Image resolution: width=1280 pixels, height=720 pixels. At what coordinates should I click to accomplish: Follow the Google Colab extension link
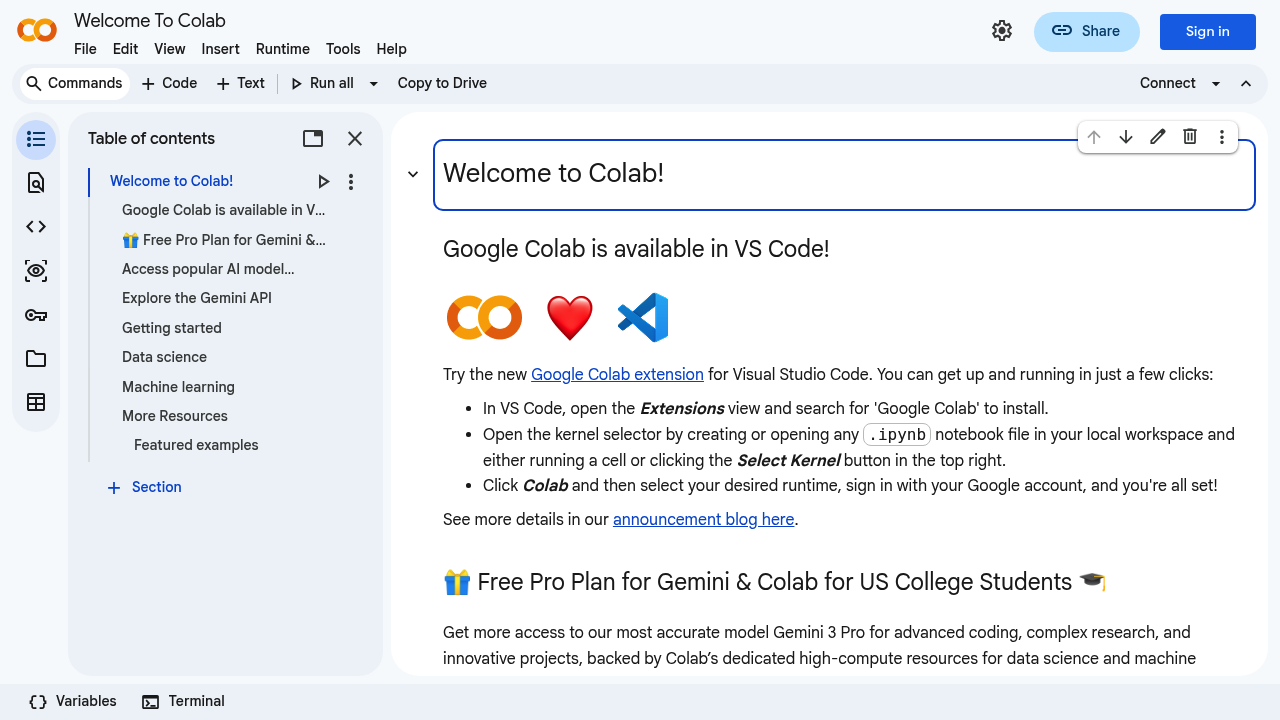[617, 374]
